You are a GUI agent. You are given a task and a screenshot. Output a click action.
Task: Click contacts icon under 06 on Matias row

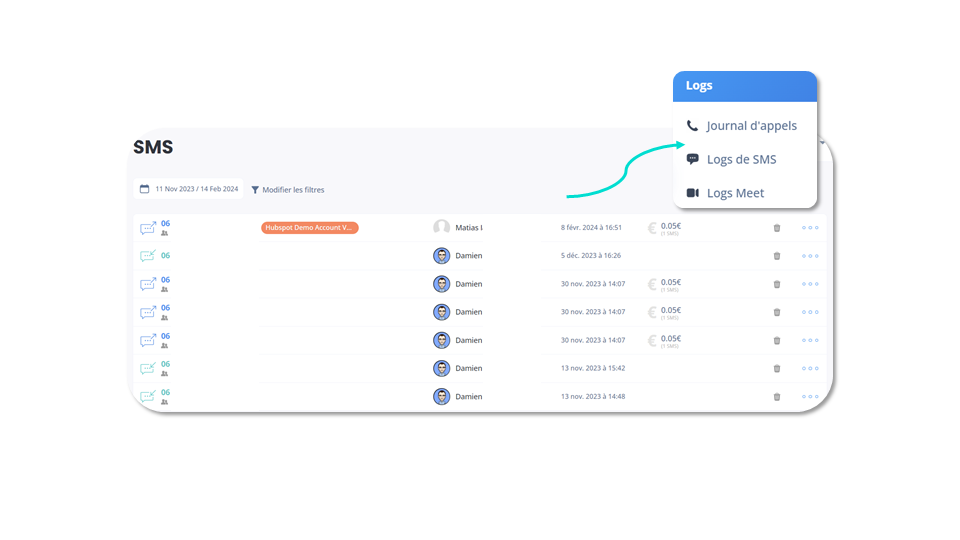(x=164, y=233)
